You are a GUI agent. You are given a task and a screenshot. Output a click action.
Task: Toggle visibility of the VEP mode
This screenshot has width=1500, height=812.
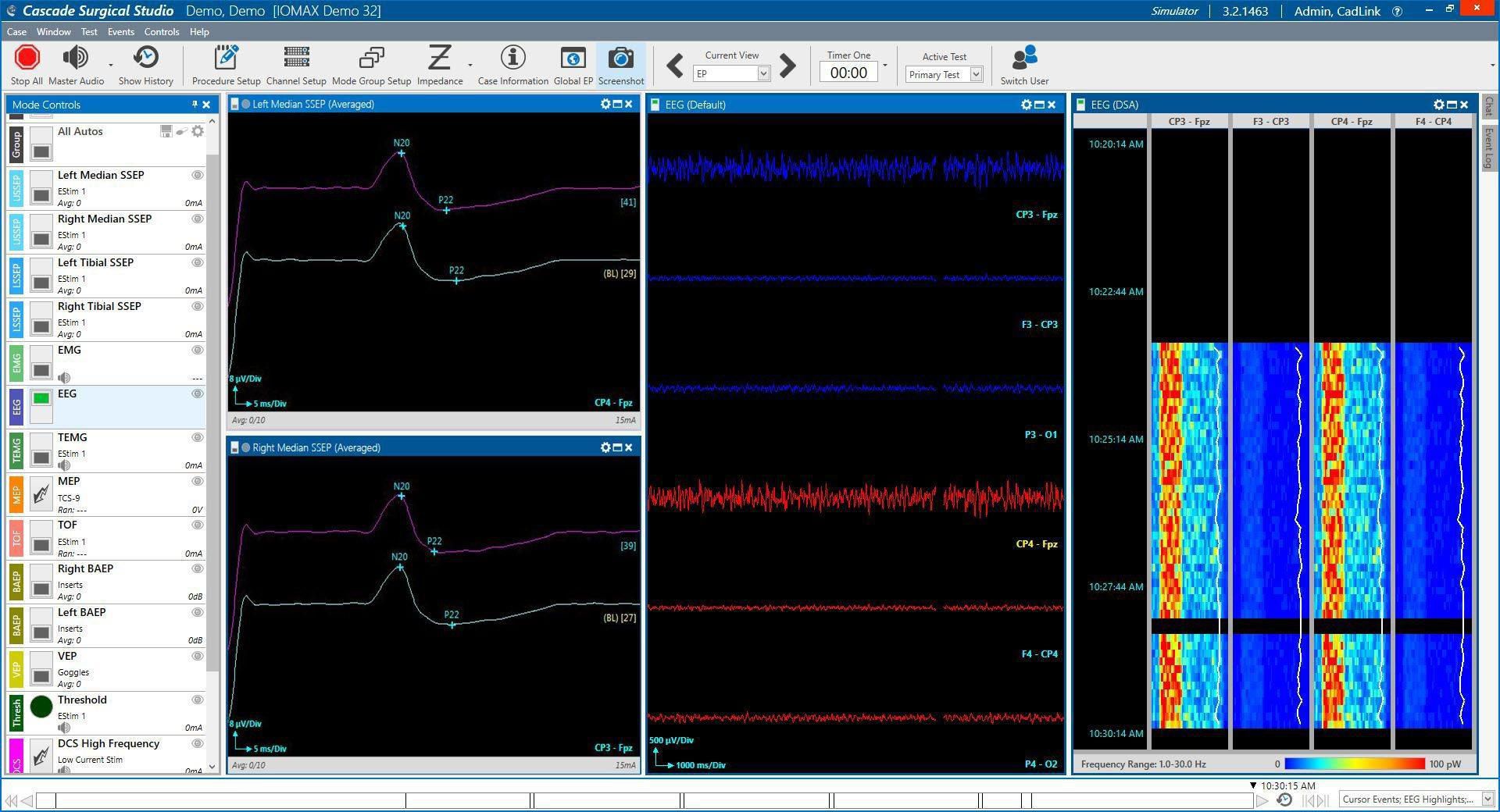(198, 656)
